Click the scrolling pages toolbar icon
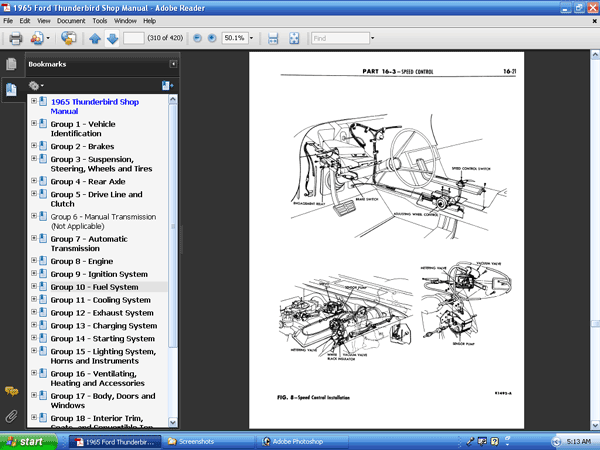Image resolution: width=600 pixels, height=450 pixels. (273, 38)
